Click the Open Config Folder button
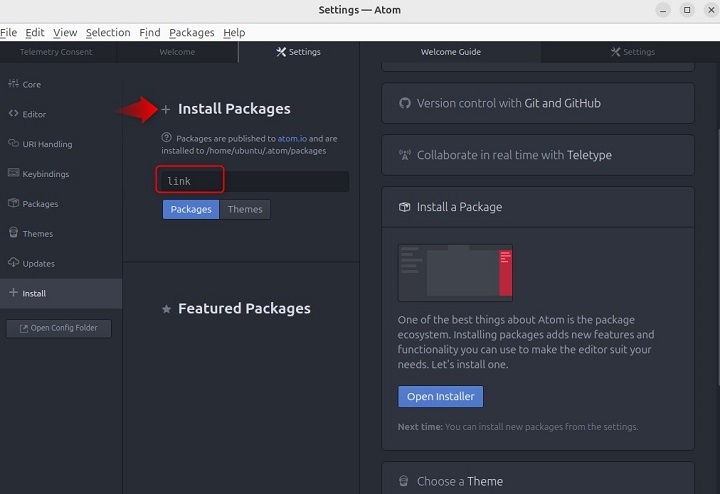Viewport: 720px width, 494px height. (59, 328)
